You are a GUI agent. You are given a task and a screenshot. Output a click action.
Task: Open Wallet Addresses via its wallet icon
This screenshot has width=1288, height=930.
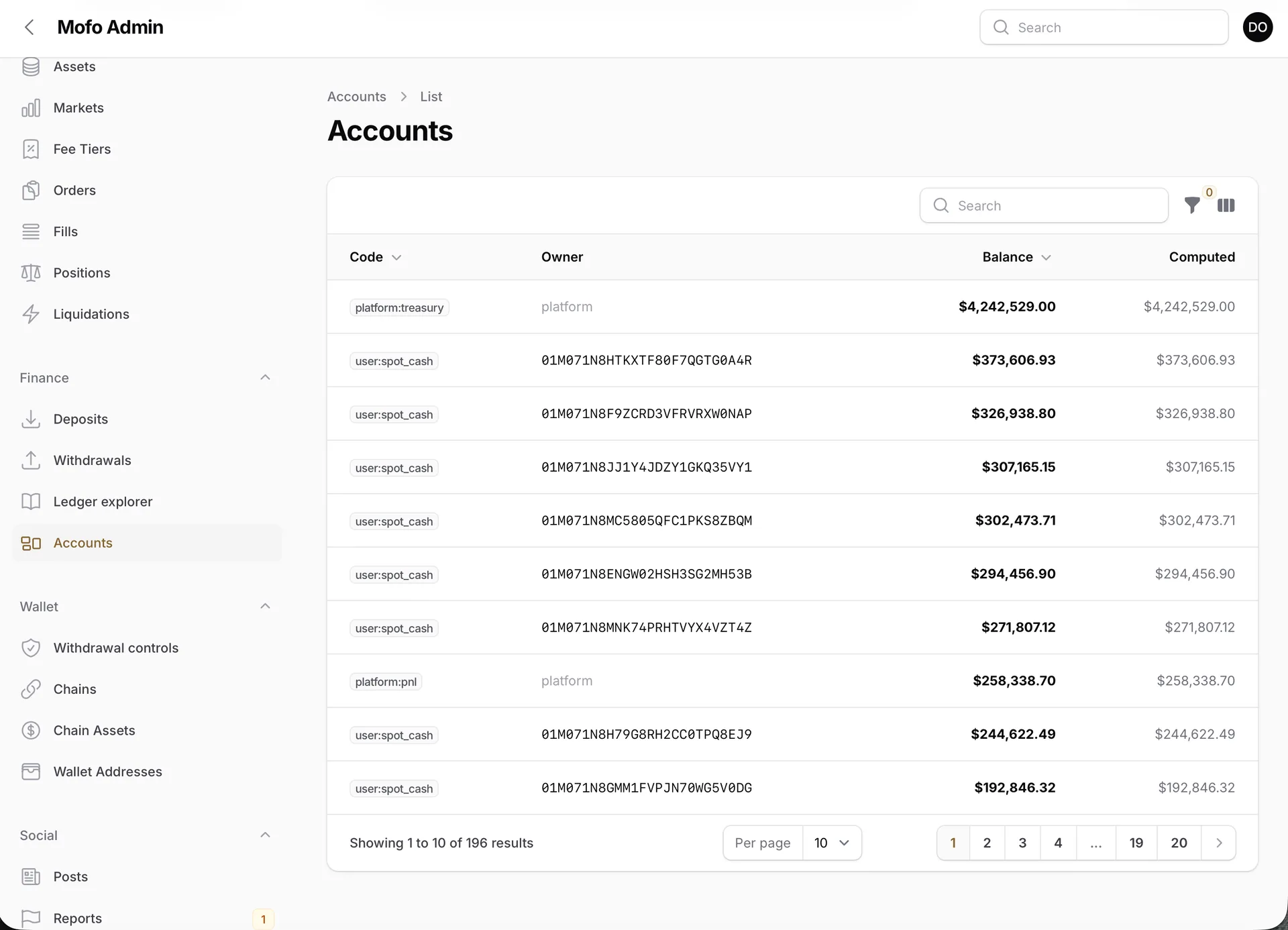[x=31, y=772]
